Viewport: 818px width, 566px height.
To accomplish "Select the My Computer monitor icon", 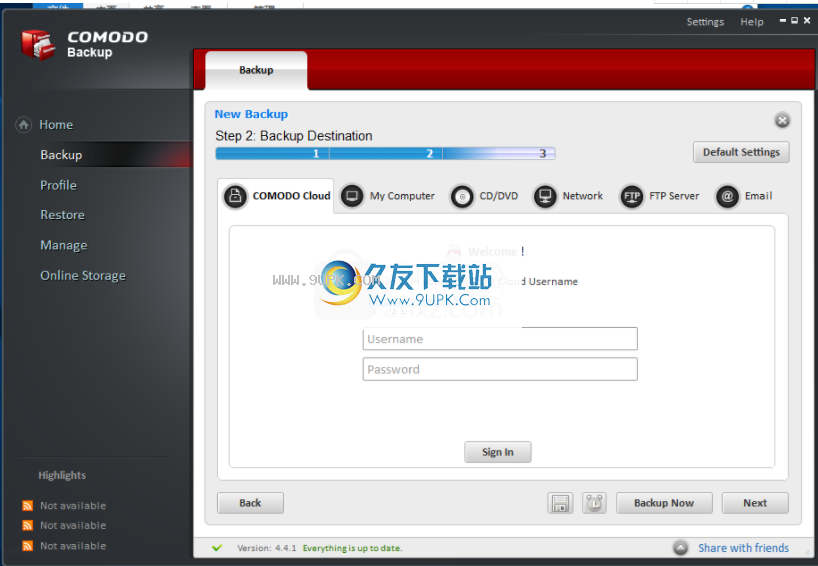I will point(352,196).
